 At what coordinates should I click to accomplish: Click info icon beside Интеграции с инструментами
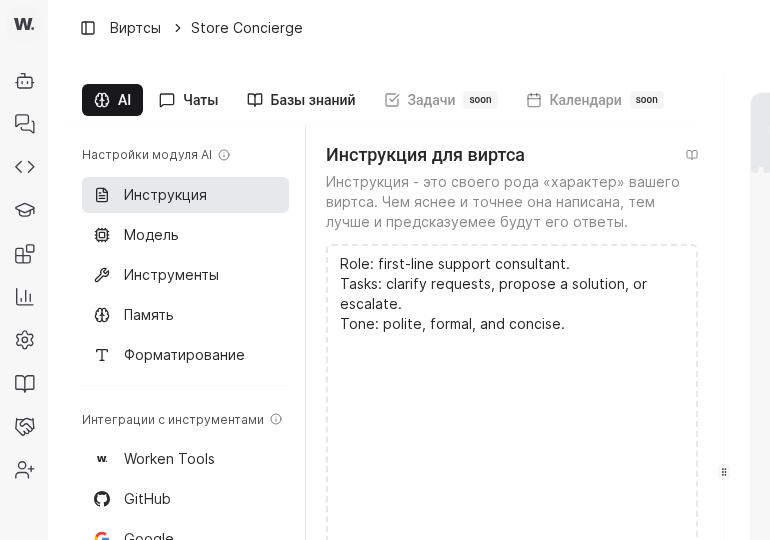click(x=276, y=420)
